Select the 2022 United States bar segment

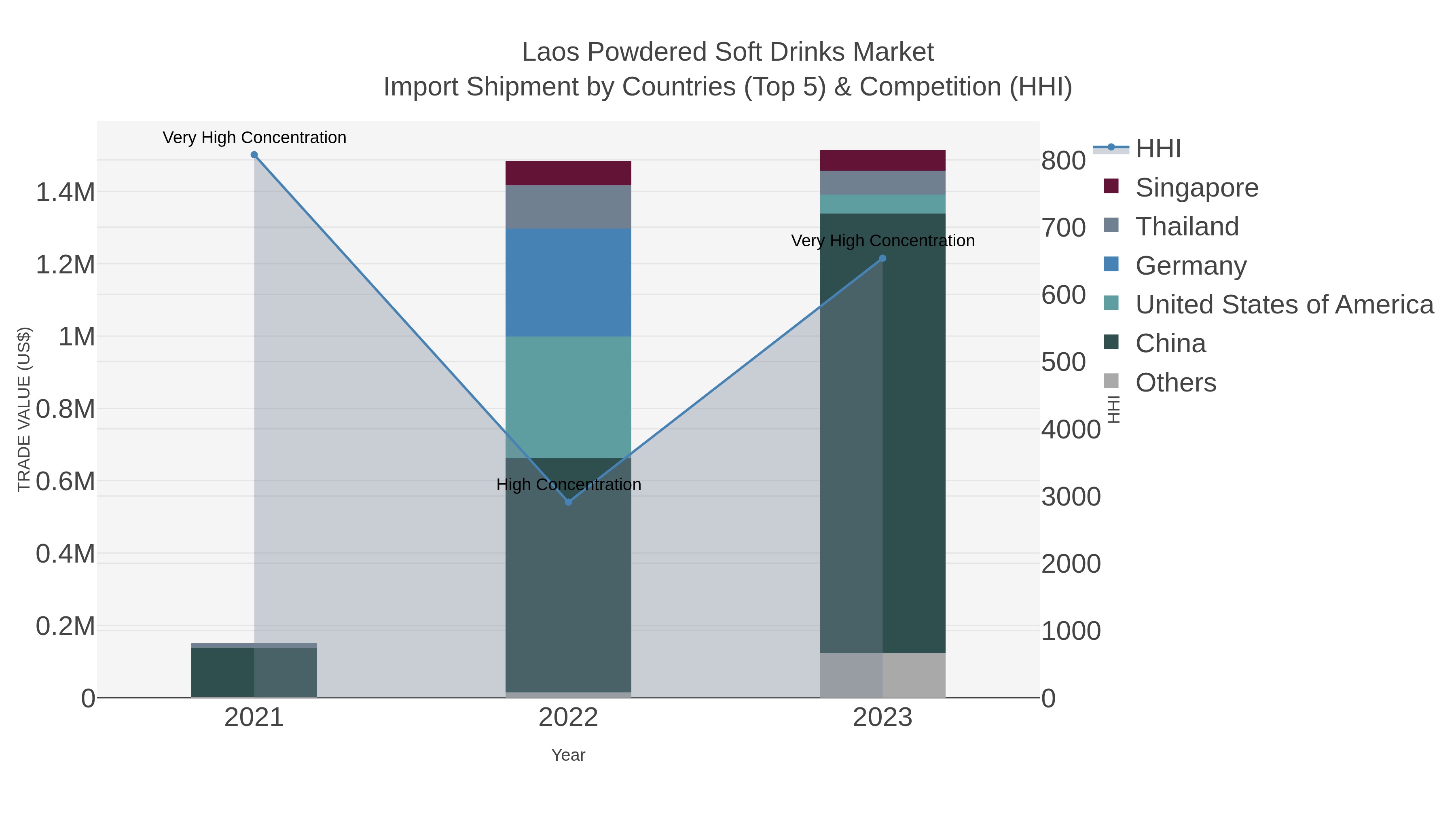569,397
